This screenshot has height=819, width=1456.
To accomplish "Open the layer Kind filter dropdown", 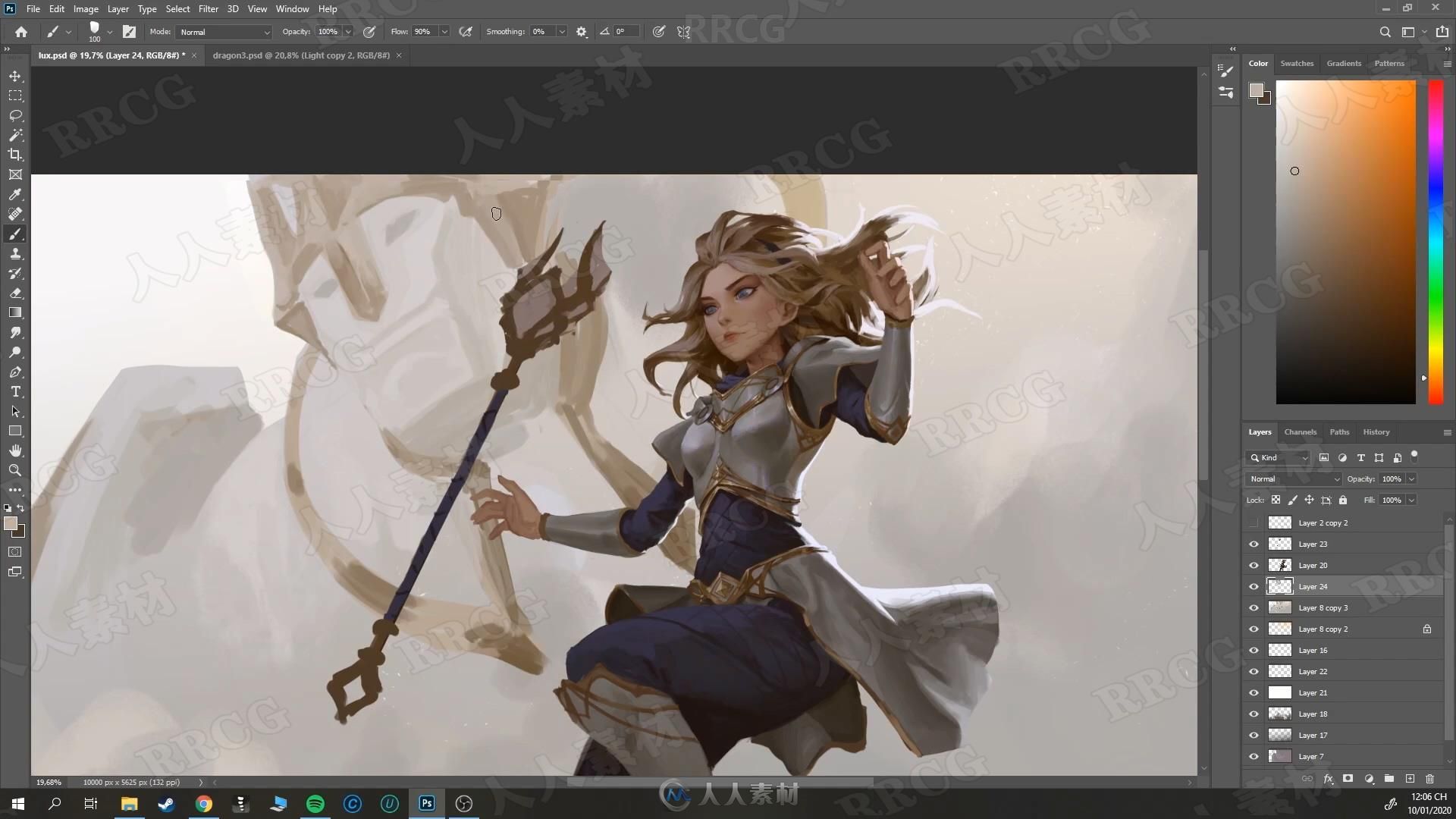I will click(x=1279, y=457).
